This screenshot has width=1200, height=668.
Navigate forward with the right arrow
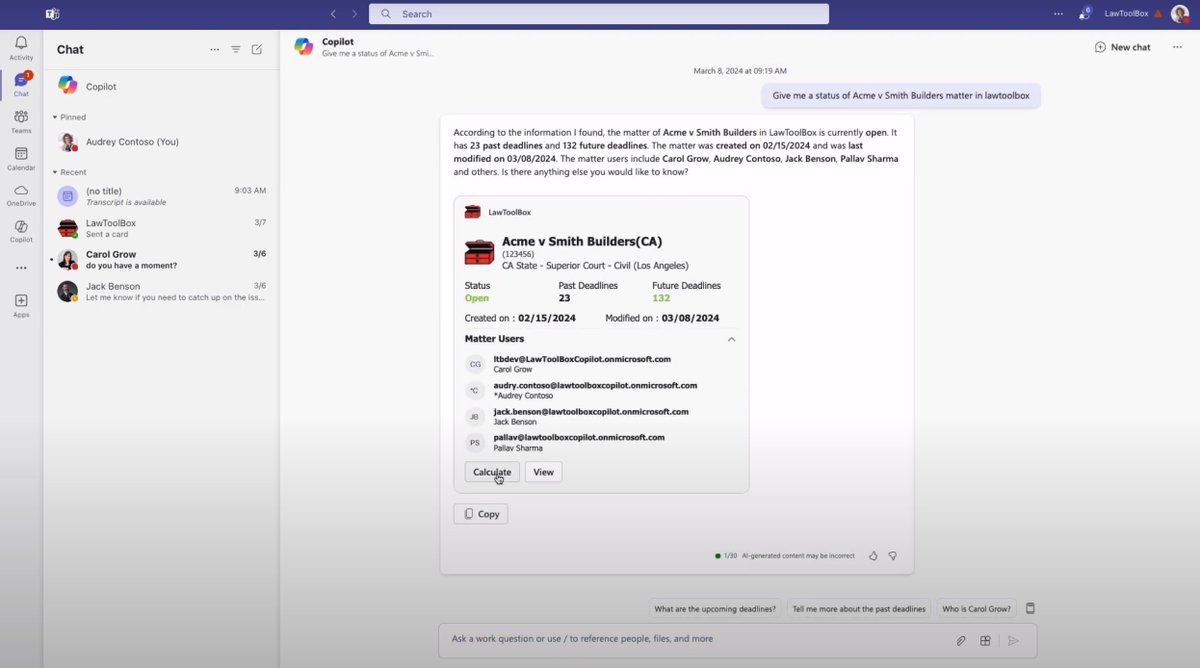[x=354, y=14]
